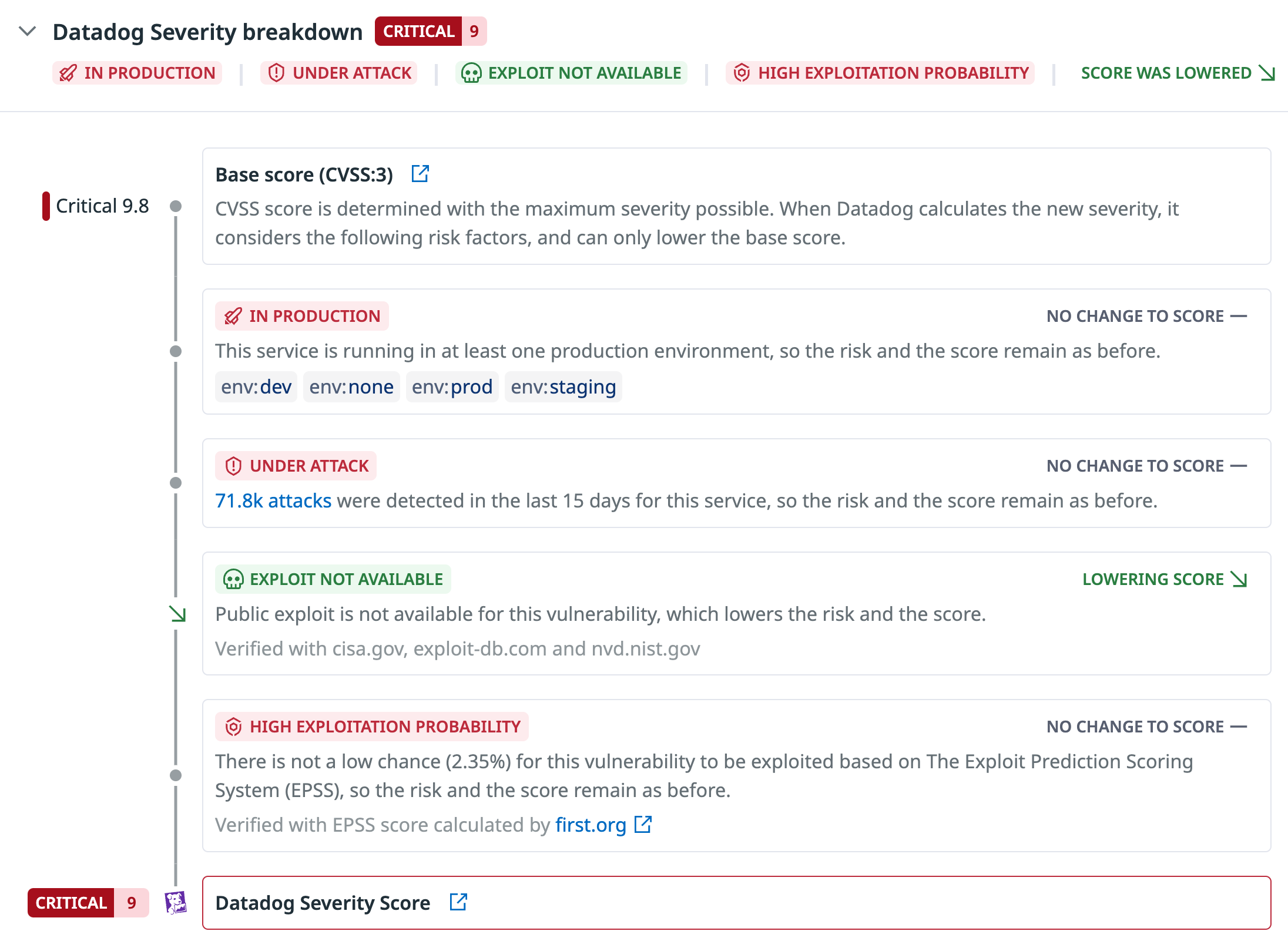Click HIGH EXPLOITATION PROBABILITY tag in header row
The height and width of the screenshot is (948, 1288).
[880, 73]
